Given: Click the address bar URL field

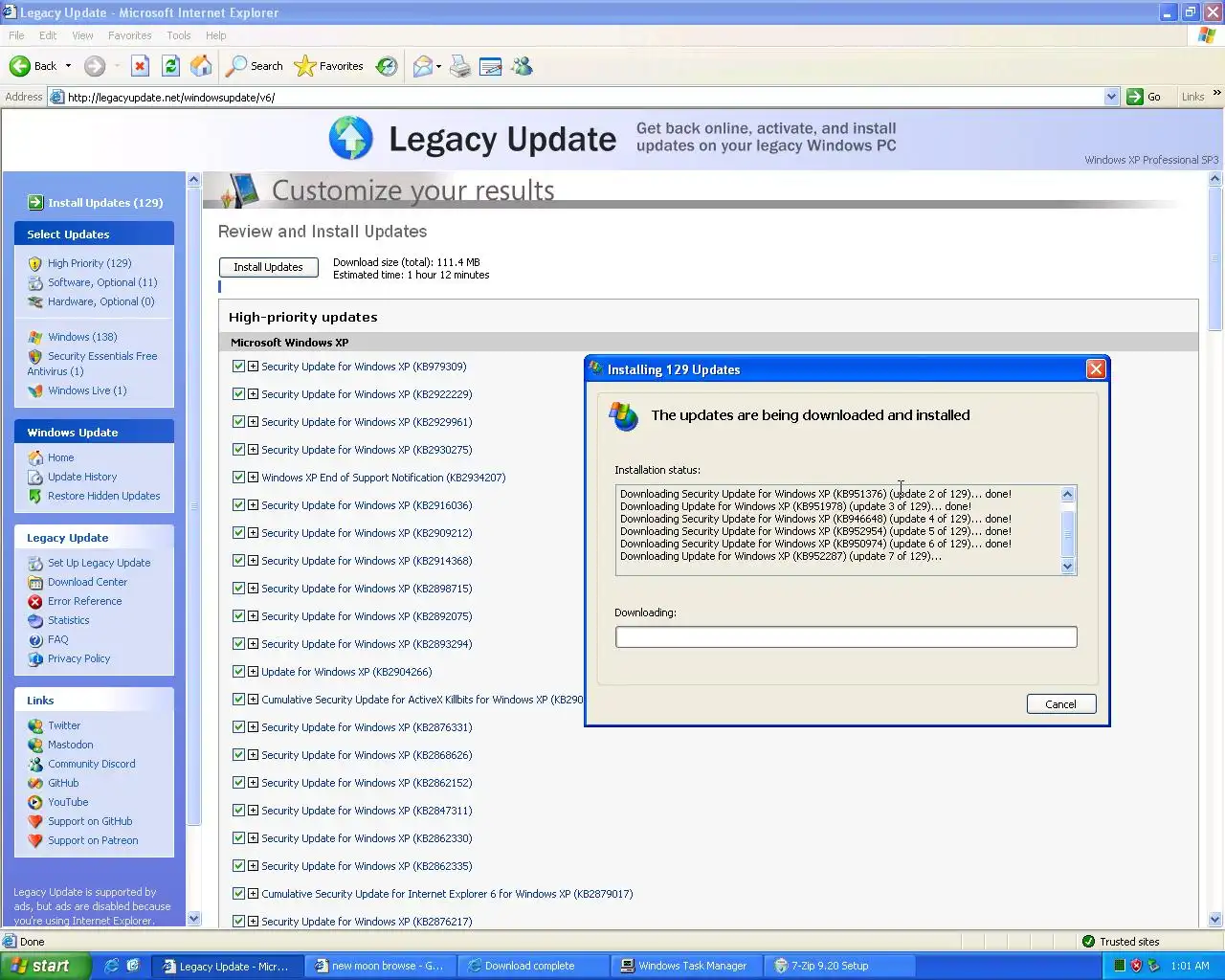Looking at the screenshot, I should pyautogui.click(x=584, y=97).
